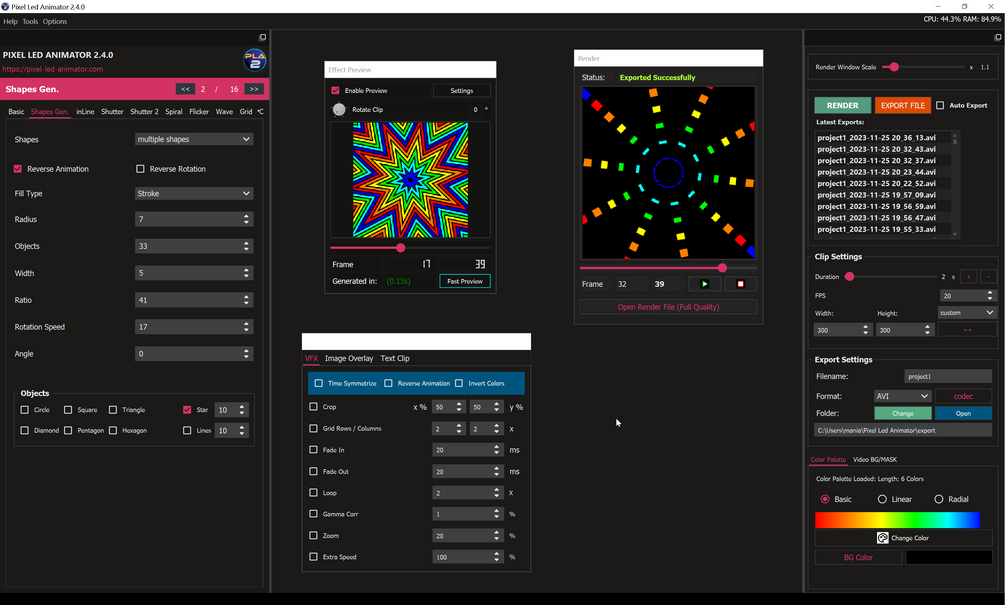The height and width of the screenshot is (605, 1005).
Task: Toggle the Hexagon object checkbox
Action: click(x=113, y=431)
